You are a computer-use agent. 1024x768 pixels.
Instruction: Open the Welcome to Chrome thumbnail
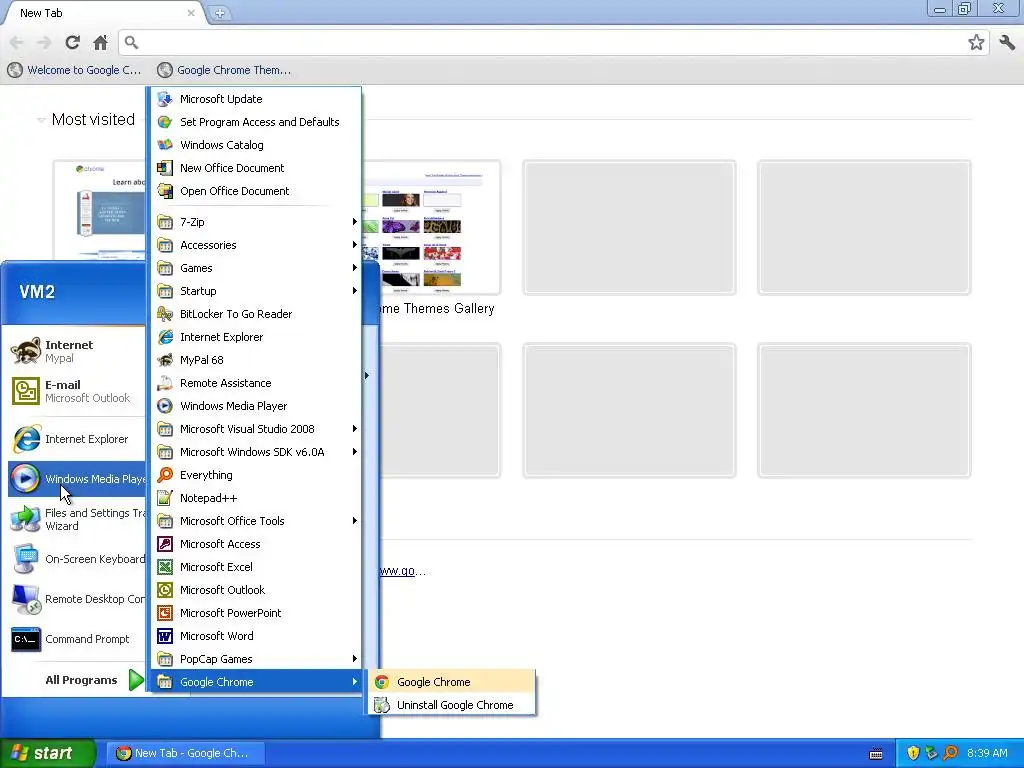point(99,210)
